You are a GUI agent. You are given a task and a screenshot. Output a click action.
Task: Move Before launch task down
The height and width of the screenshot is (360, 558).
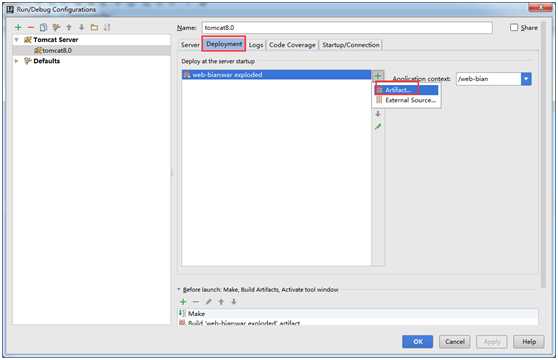(234, 302)
